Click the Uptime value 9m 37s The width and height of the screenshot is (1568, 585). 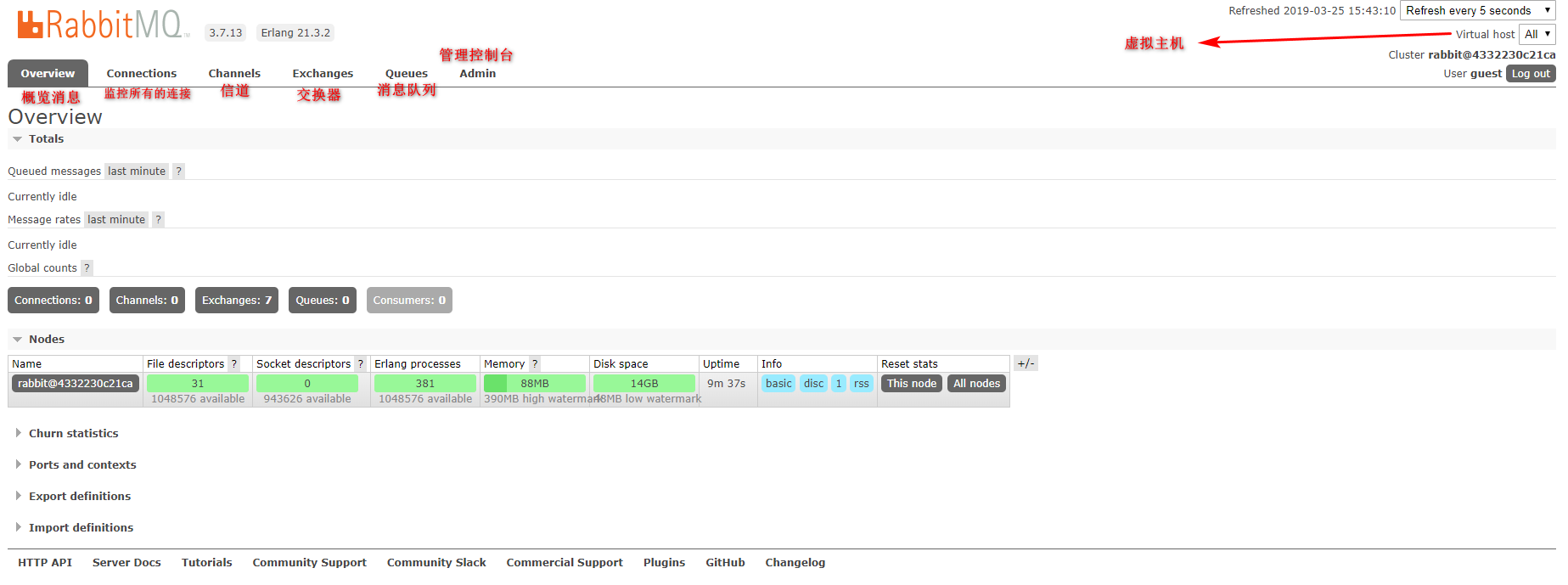click(727, 384)
